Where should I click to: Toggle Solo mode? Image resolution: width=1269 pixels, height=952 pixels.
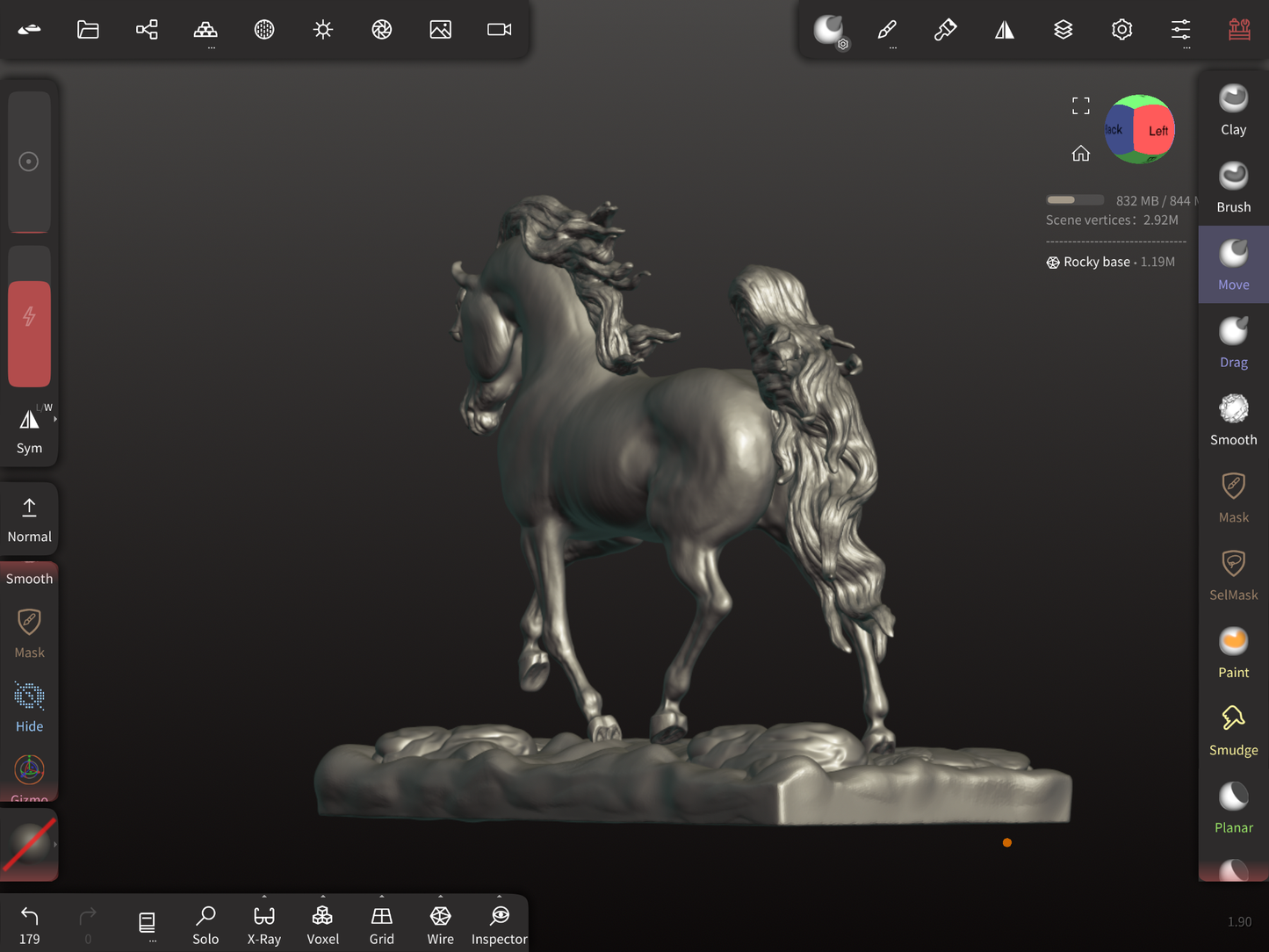205,925
